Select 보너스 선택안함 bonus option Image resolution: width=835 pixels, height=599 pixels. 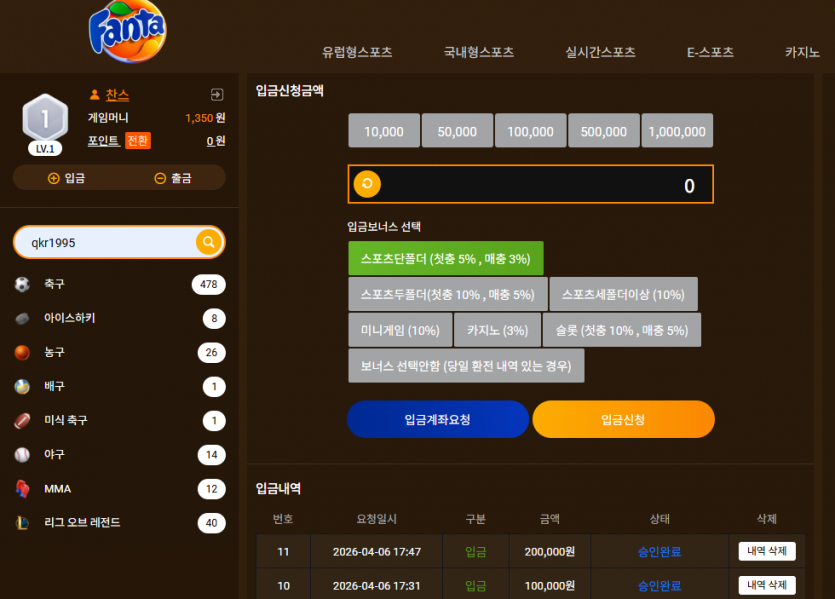466,366
